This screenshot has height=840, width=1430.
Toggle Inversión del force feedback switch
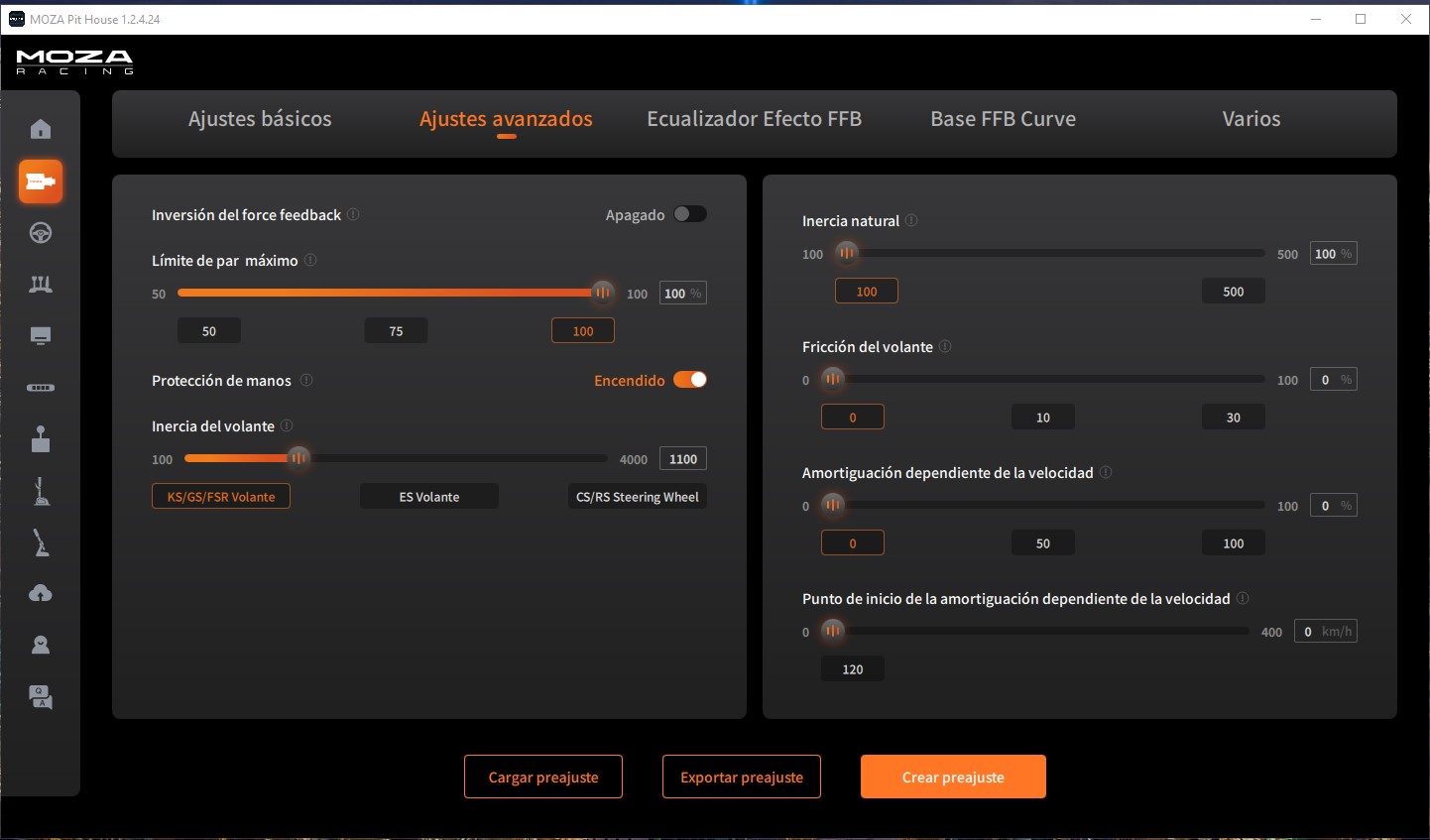(x=690, y=214)
